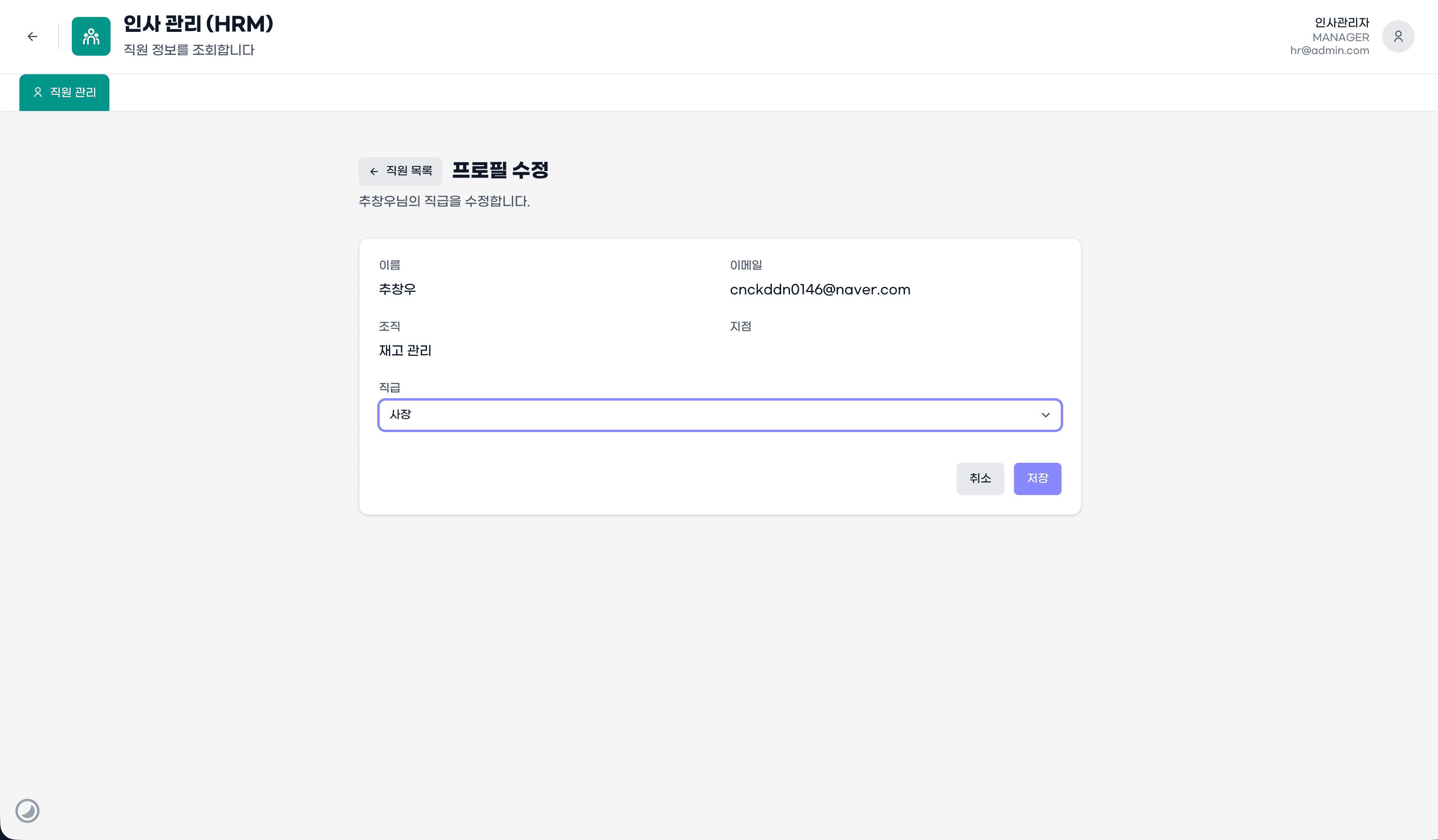Click the back arrow in the header
This screenshot has height=840, width=1438.
(32, 37)
